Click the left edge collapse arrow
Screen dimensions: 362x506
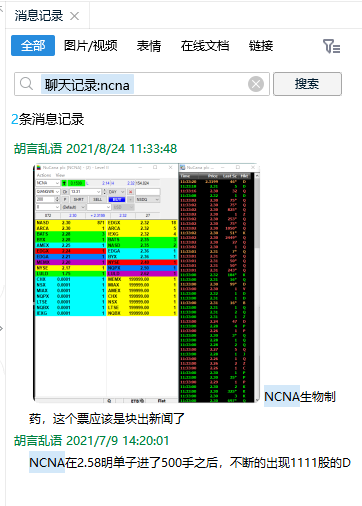point(2,328)
